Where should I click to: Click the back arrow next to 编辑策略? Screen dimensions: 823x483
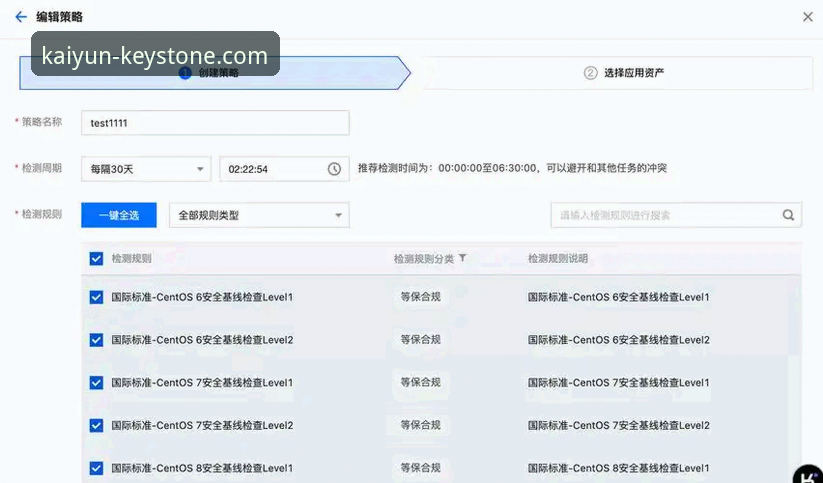(x=20, y=17)
